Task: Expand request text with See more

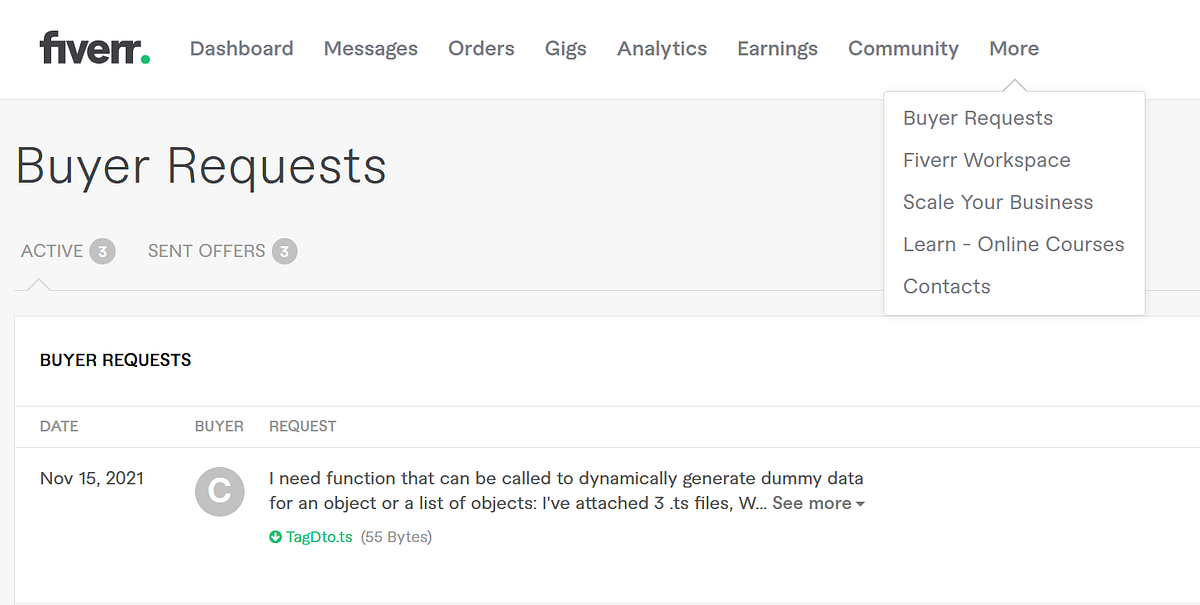Action: click(818, 503)
